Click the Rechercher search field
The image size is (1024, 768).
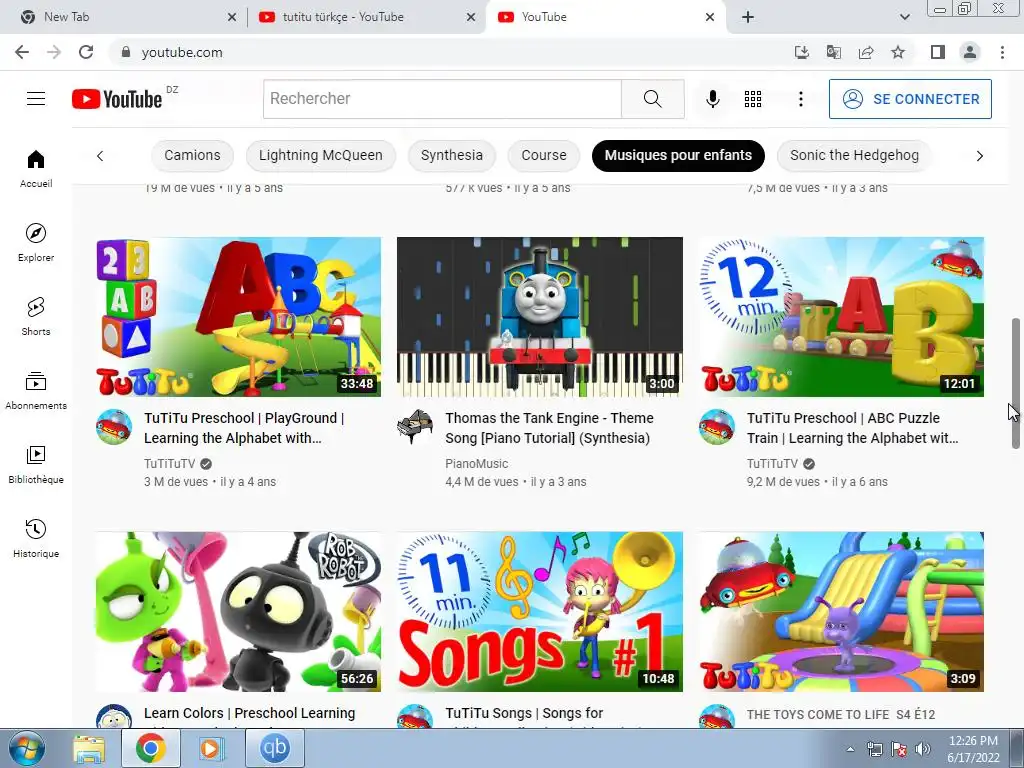click(x=442, y=99)
